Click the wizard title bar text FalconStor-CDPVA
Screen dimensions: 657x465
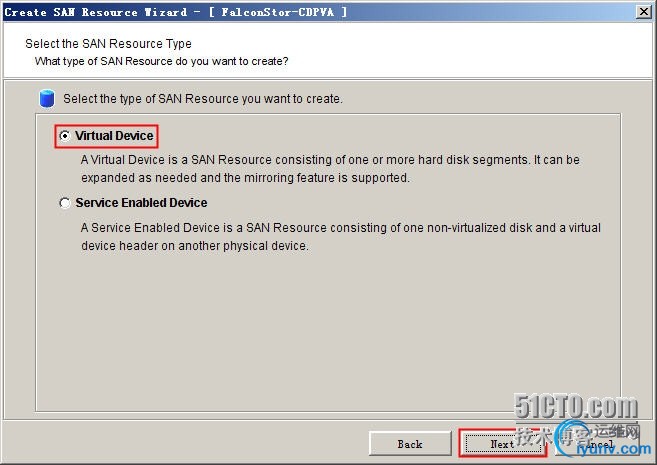pos(277,12)
